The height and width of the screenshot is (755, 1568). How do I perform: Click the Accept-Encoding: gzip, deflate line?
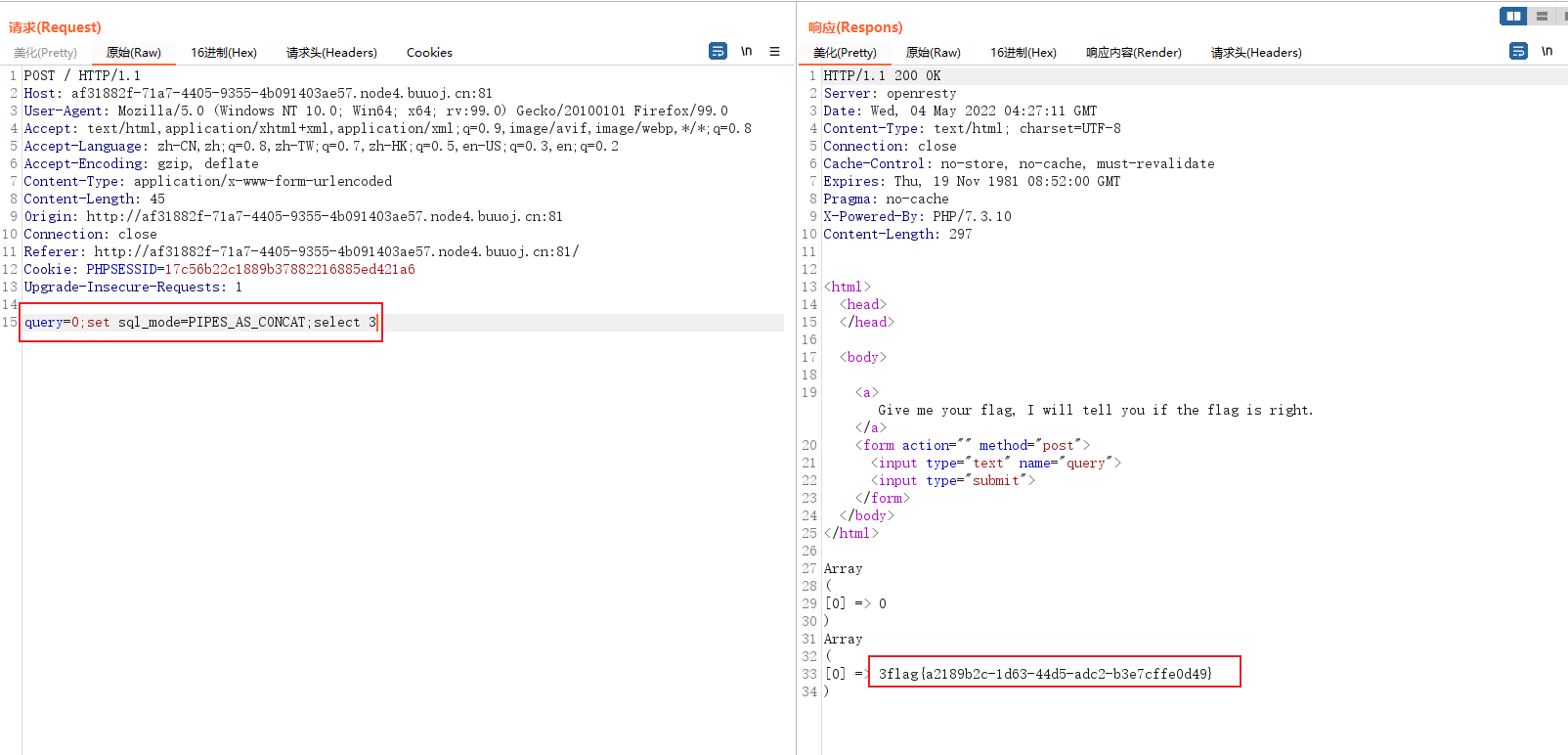tap(141, 163)
